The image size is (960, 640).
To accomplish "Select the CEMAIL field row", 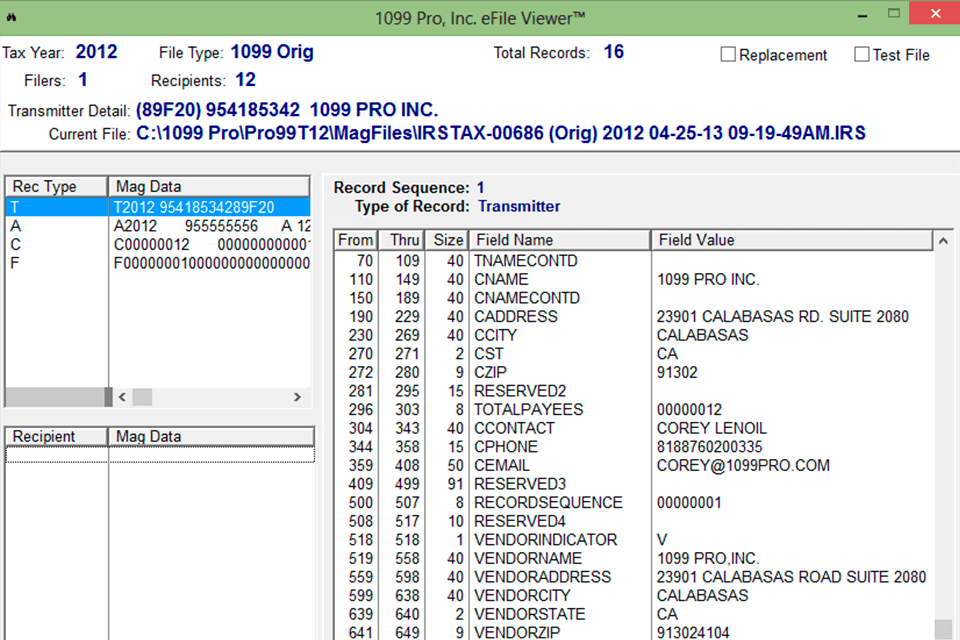I will point(634,465).
